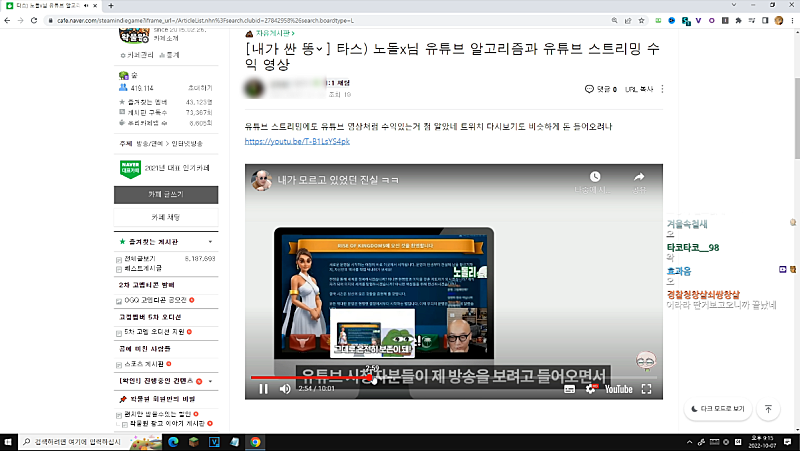Bookmark this page with star icon
The image size is (800, 451).
tap(641, 20)
